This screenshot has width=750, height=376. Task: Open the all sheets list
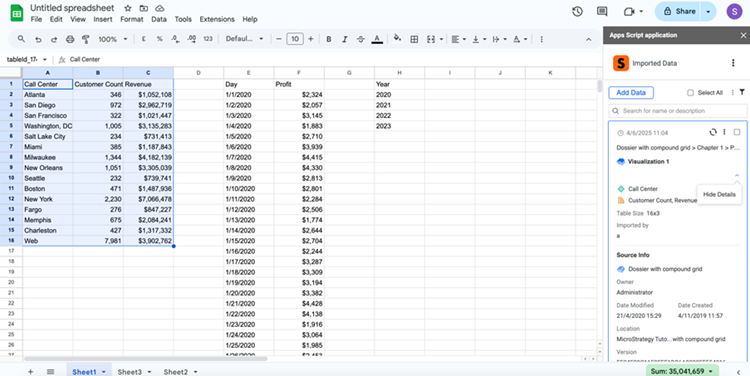click(50, 372)
